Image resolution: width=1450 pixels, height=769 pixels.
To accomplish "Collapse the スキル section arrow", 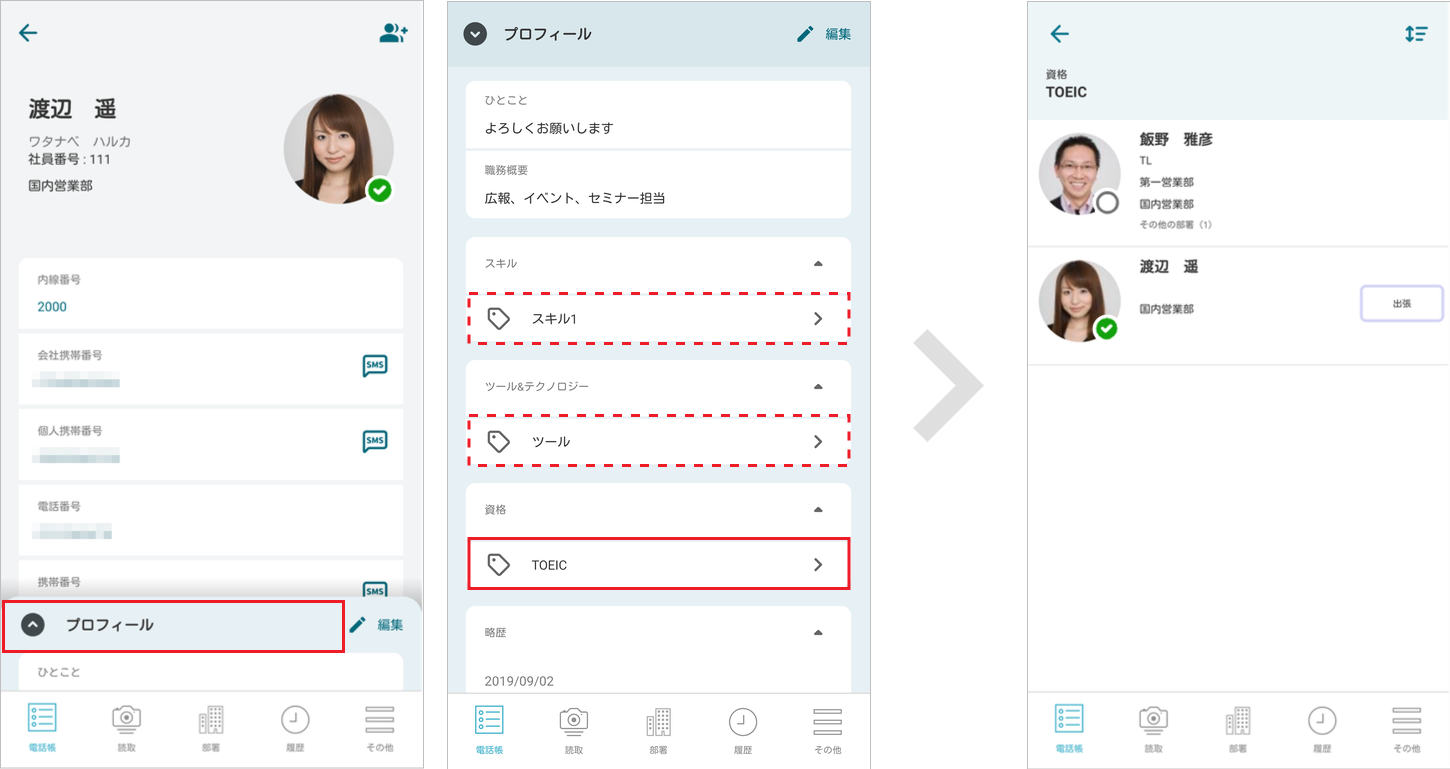I will [x=818, y=264].
